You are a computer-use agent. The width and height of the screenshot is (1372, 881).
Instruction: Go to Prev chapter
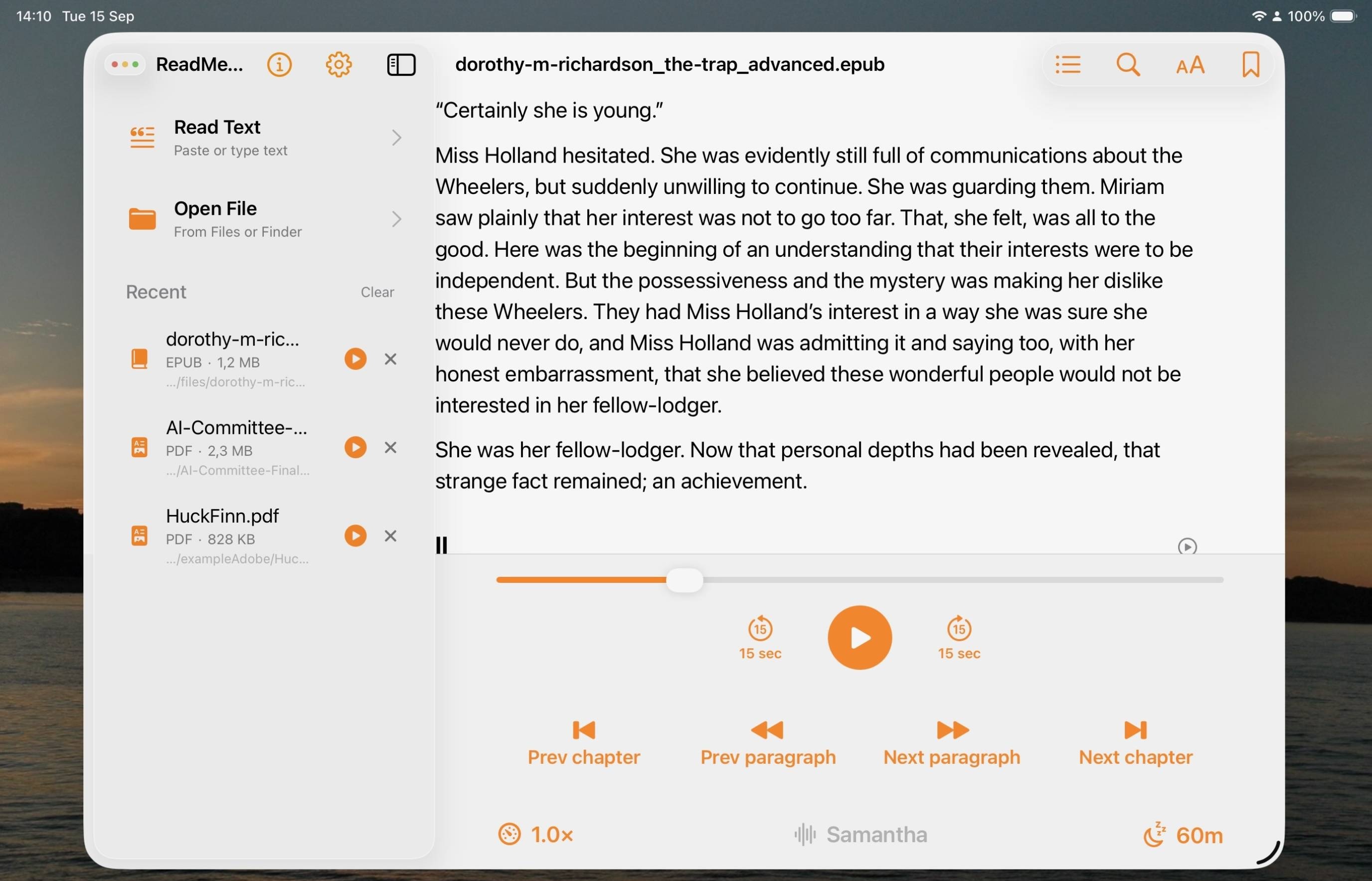pyautogui.click(x=584, y=744)
